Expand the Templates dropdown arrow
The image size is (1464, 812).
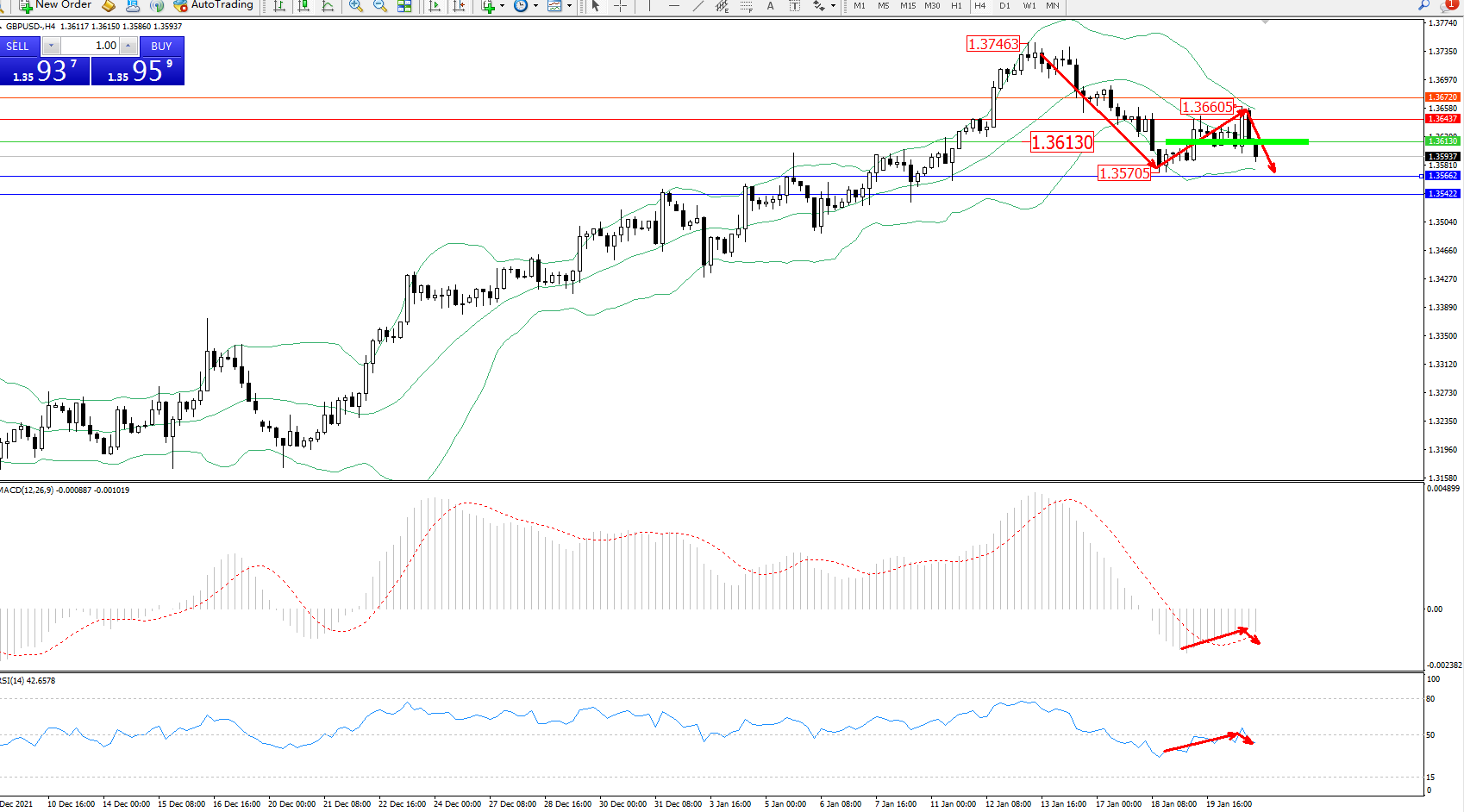569,6
